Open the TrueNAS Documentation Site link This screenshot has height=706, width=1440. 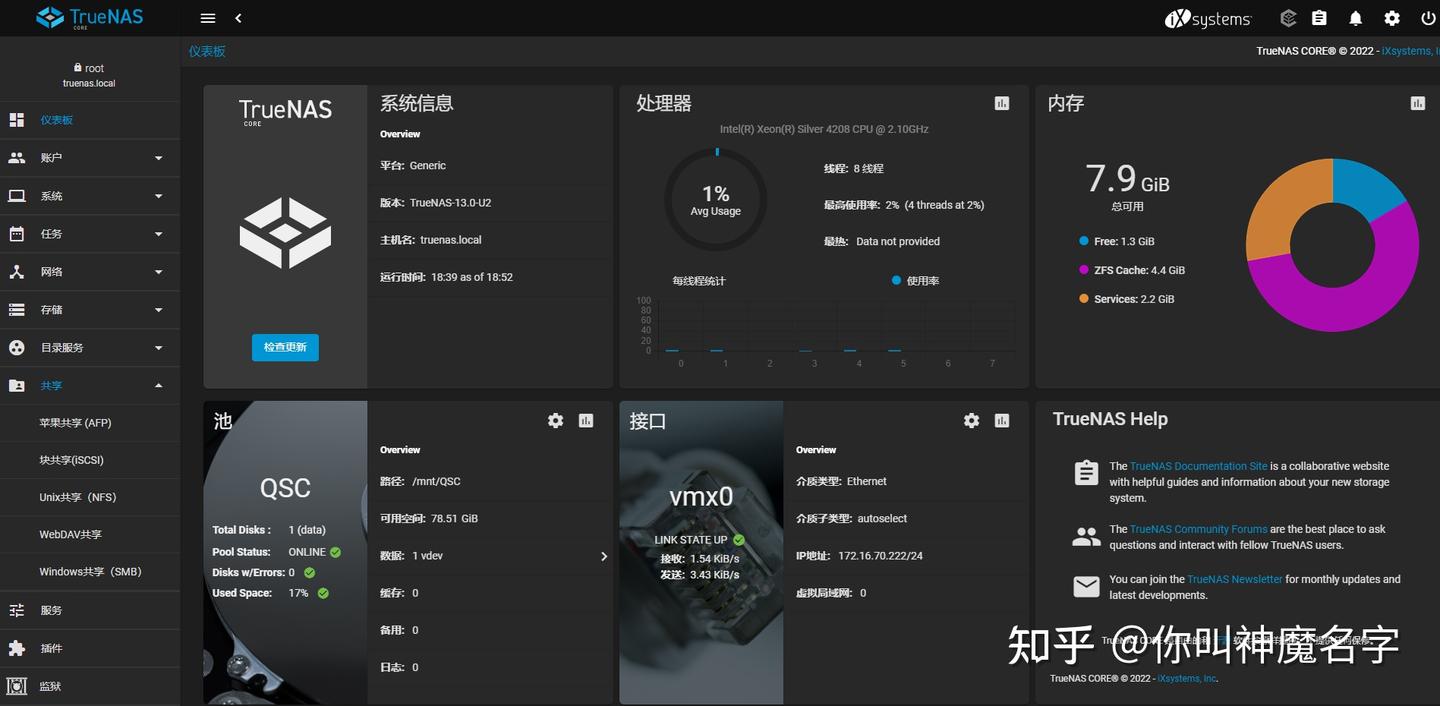(x=1199, y=465)
